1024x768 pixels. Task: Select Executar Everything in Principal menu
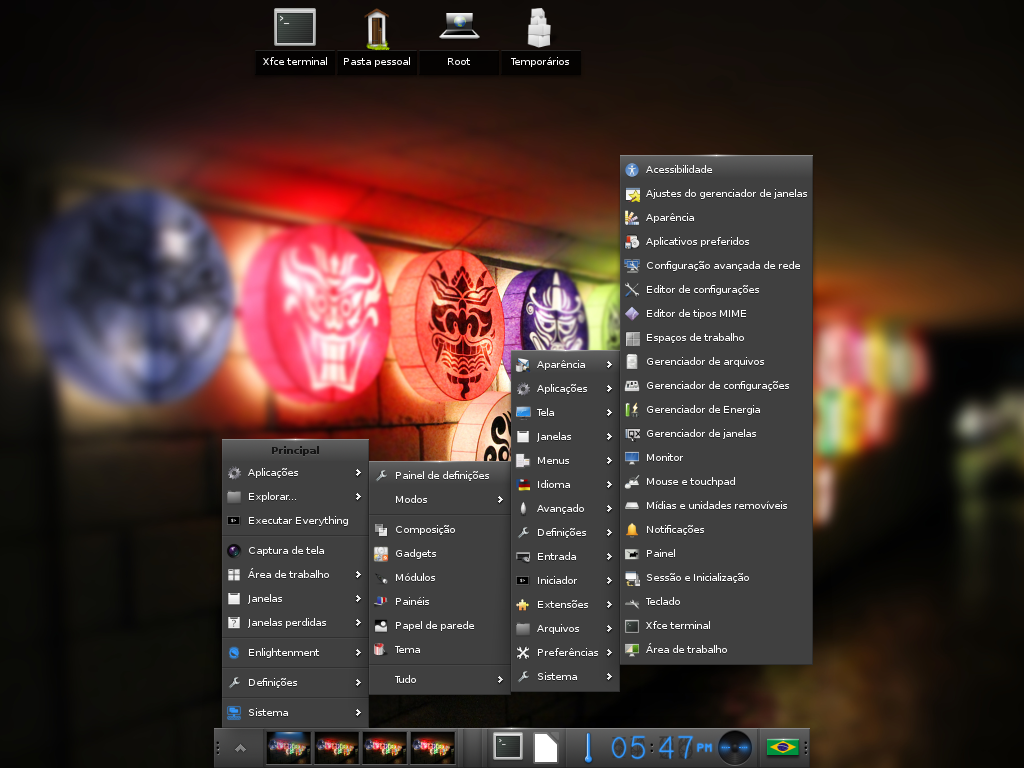pyautogui.click(x=295, y=520)
